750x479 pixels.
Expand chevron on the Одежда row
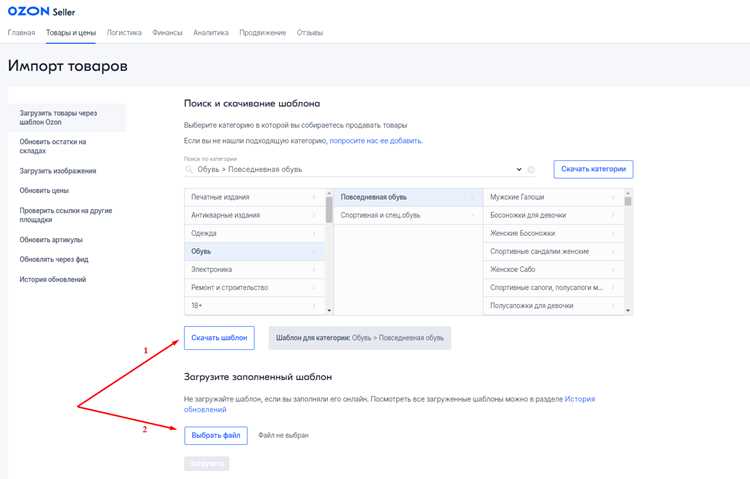(x=314, y=234)
